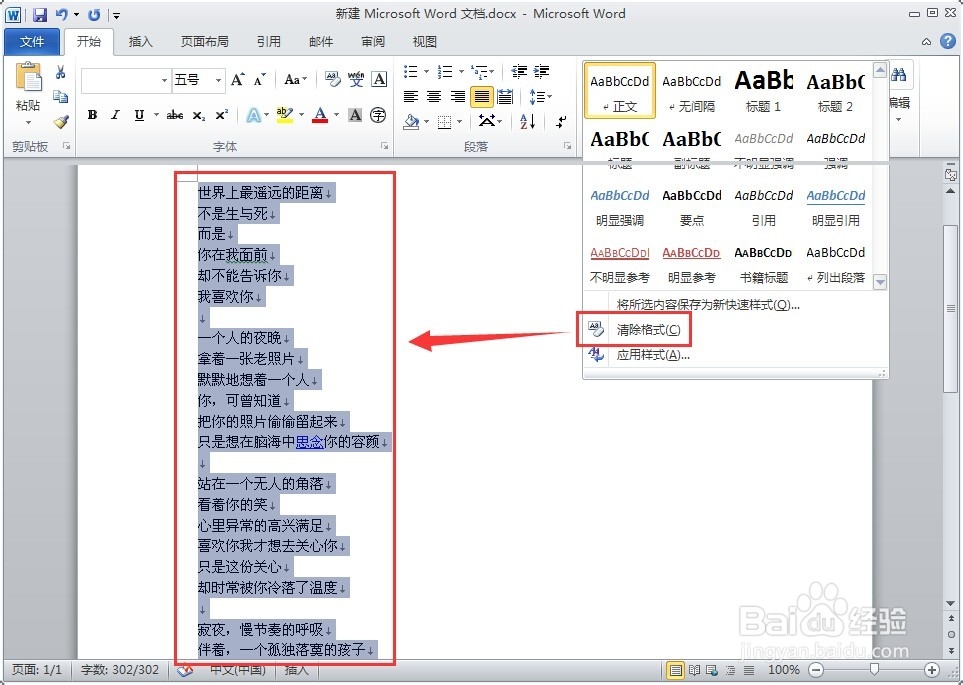Viewport: 963px width, 685px height.
Task: Click the subscript icon
Action: 200,115
